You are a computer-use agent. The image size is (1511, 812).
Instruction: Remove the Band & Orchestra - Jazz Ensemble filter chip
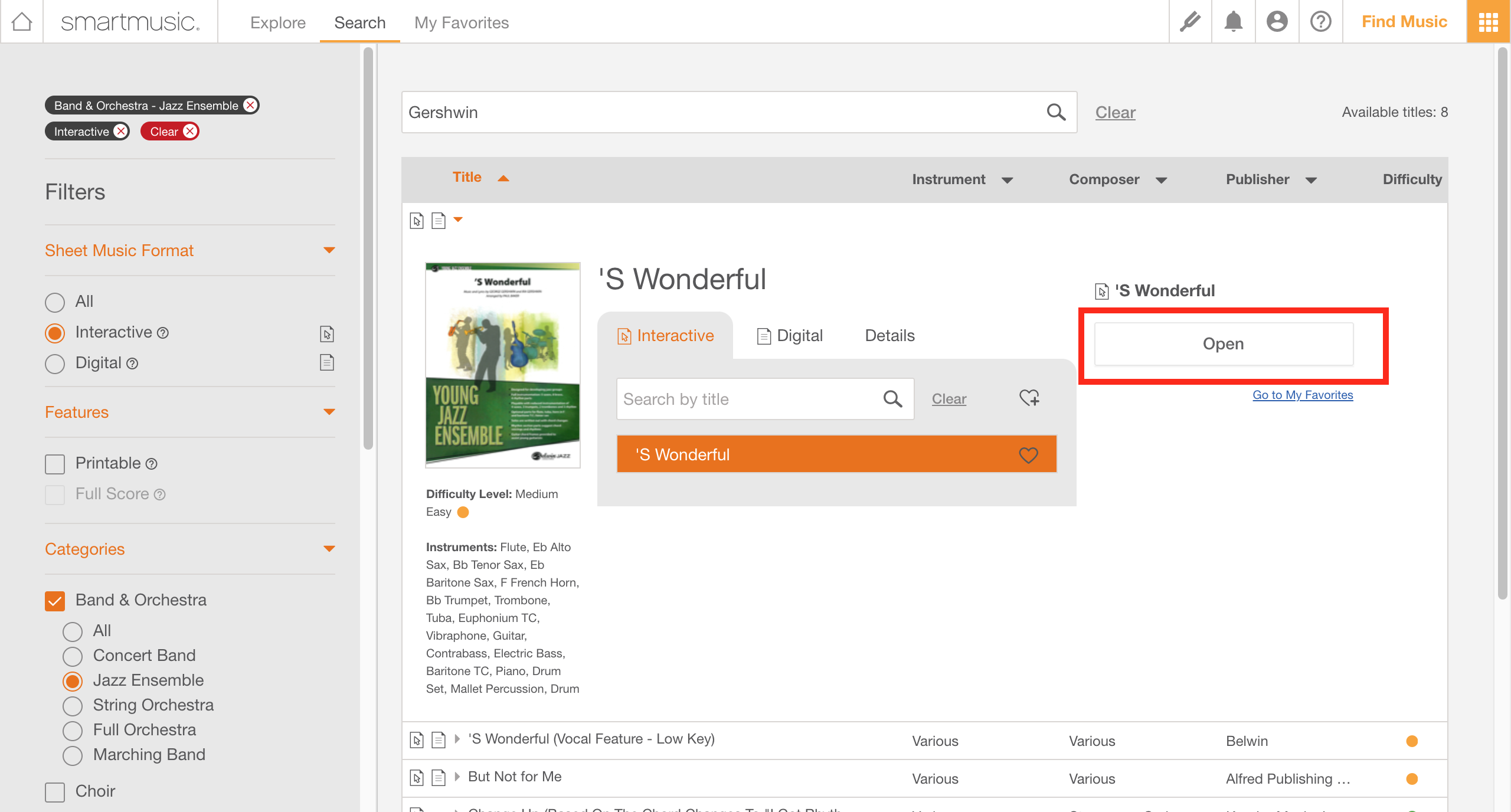coord(250,105)
